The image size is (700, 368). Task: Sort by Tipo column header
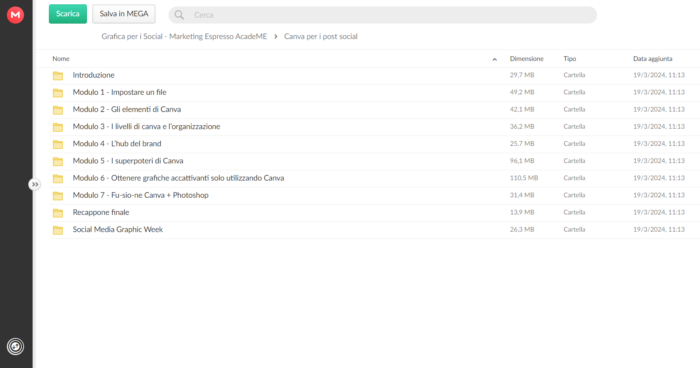coord(570,59)
